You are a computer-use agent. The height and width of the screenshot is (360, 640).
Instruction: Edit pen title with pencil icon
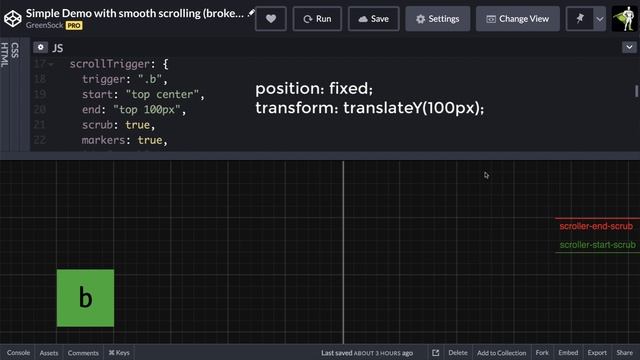pos(251,13)
